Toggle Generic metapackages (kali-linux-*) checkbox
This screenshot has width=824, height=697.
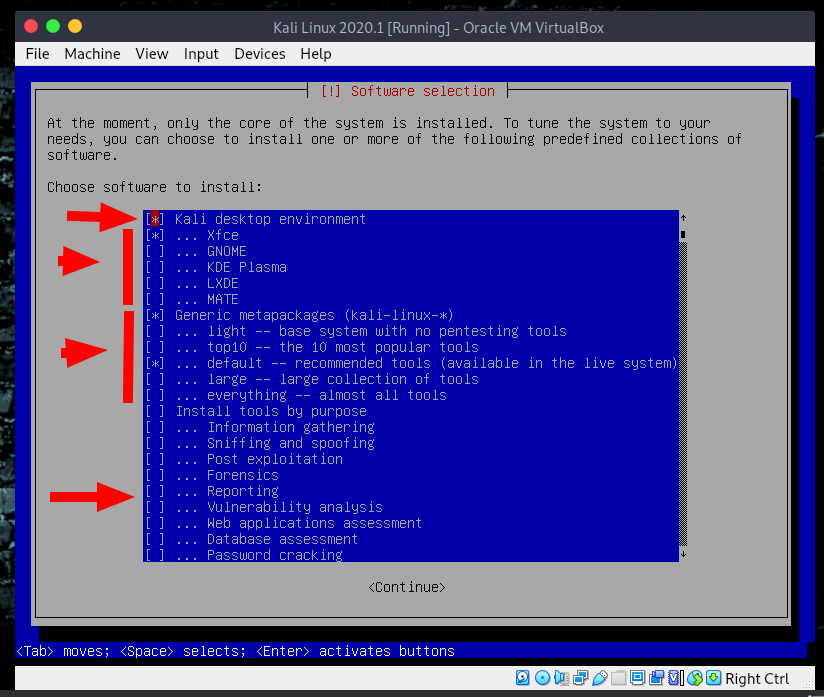(154, 315)
